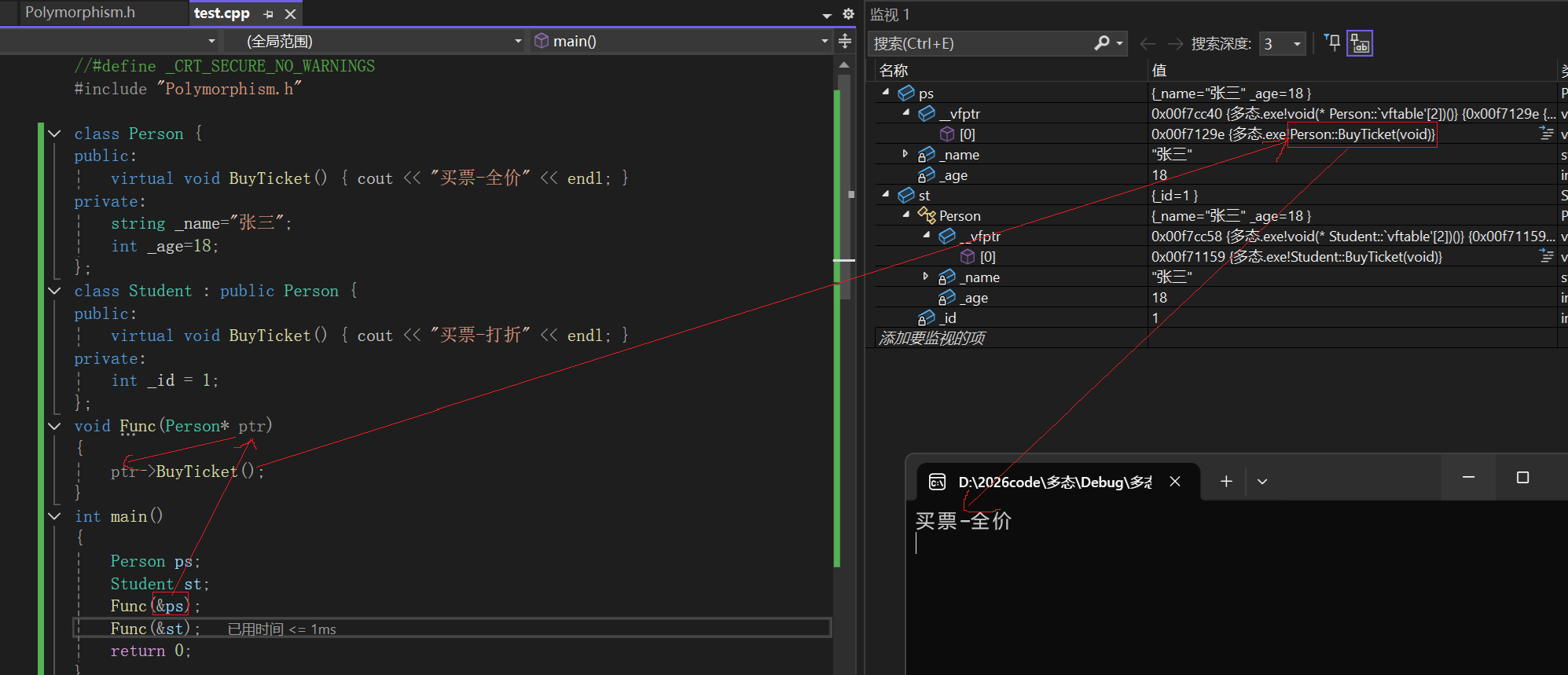The image size is (1568, 675).
Task: Click the _age icon under st Person
Action: (x=947, y=298)
